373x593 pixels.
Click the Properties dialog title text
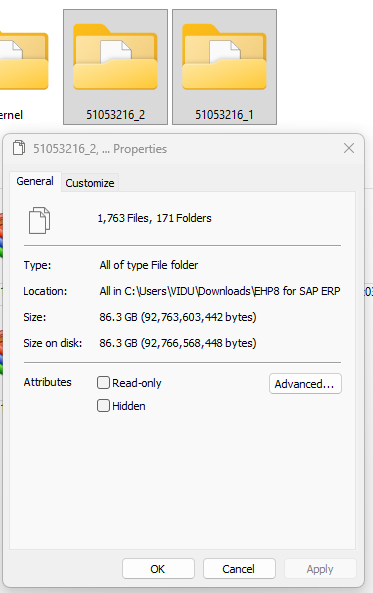(100, 149)
